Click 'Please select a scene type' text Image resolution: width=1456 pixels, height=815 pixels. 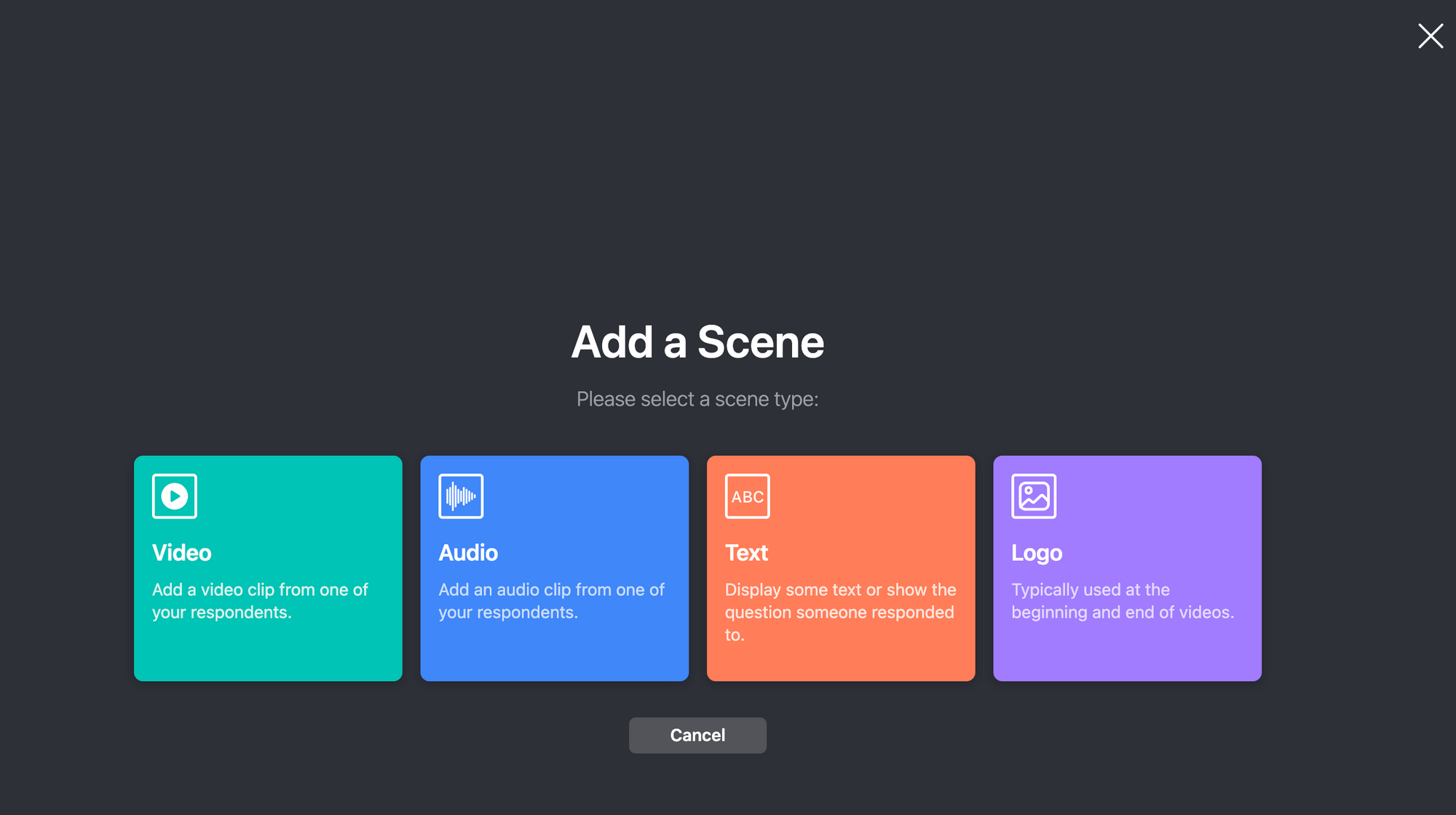697,399
